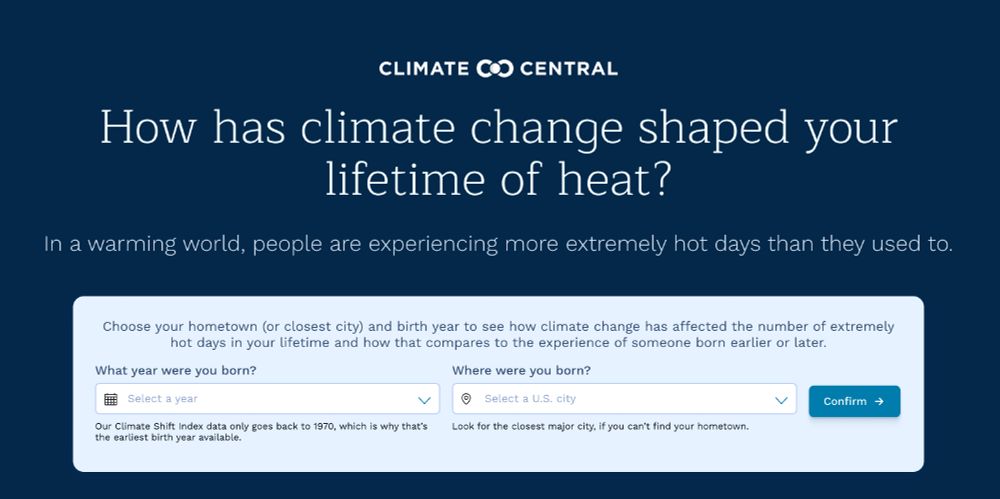The width and height of the screenshot is (1000, 499).
Task: Click the "What year were you born?" label
Action: tap(175, 370)
